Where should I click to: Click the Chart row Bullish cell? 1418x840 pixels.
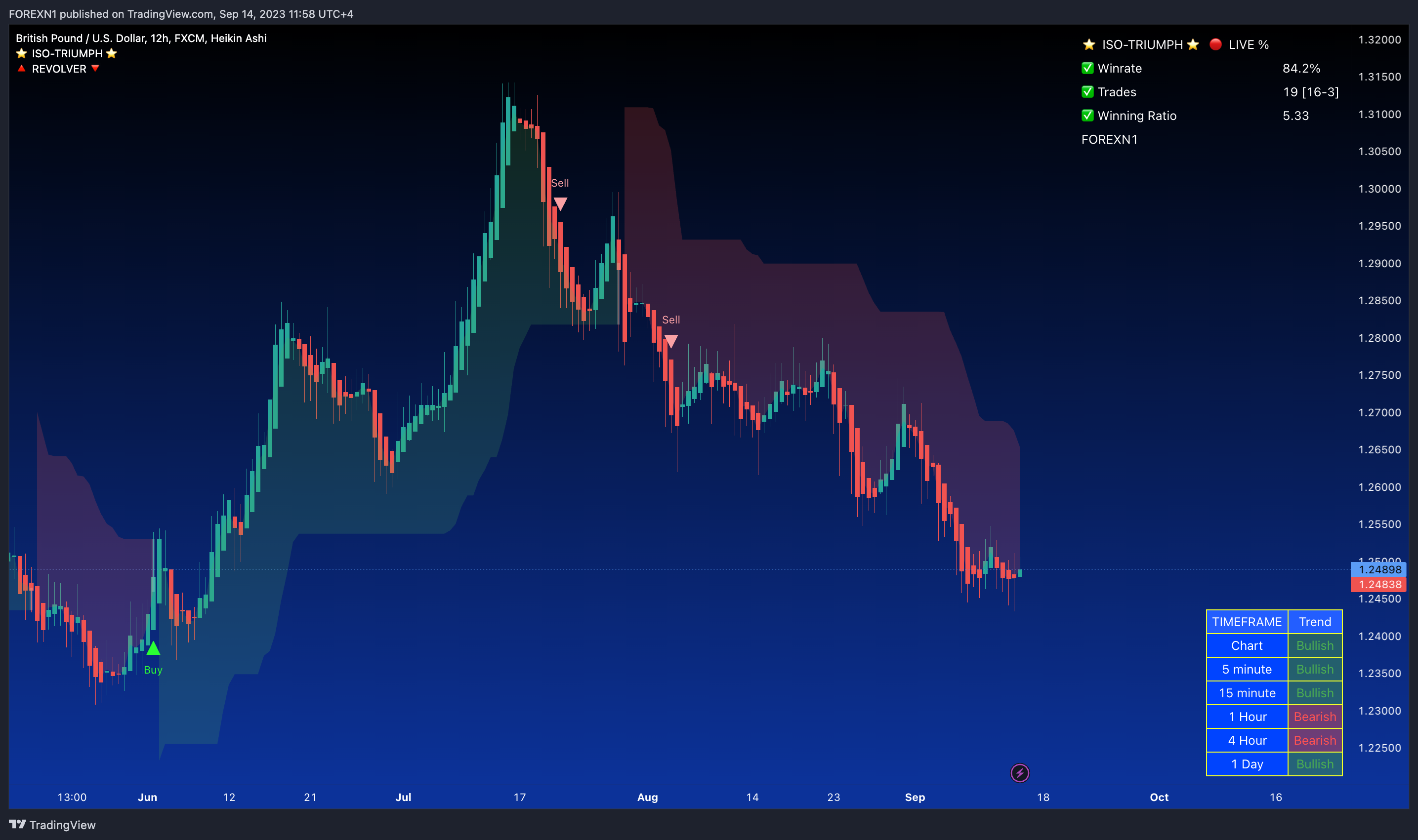(x=1315, y=645)
